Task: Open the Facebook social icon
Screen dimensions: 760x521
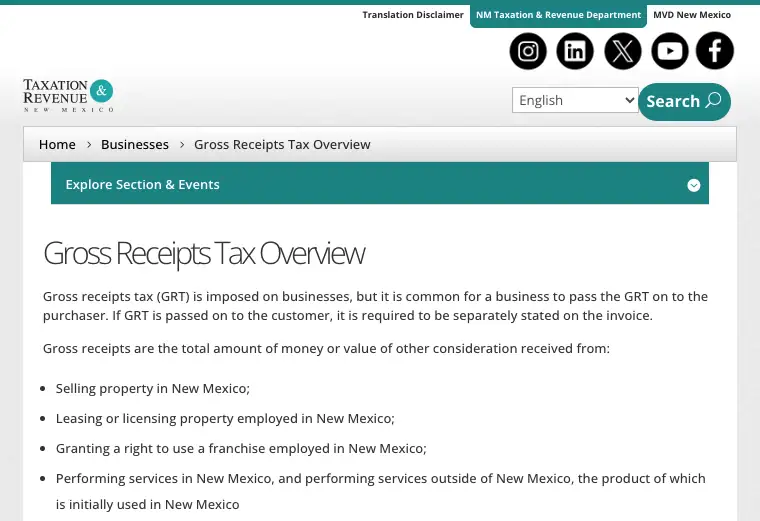Action: pyautogui.click(x=715, y=51)
